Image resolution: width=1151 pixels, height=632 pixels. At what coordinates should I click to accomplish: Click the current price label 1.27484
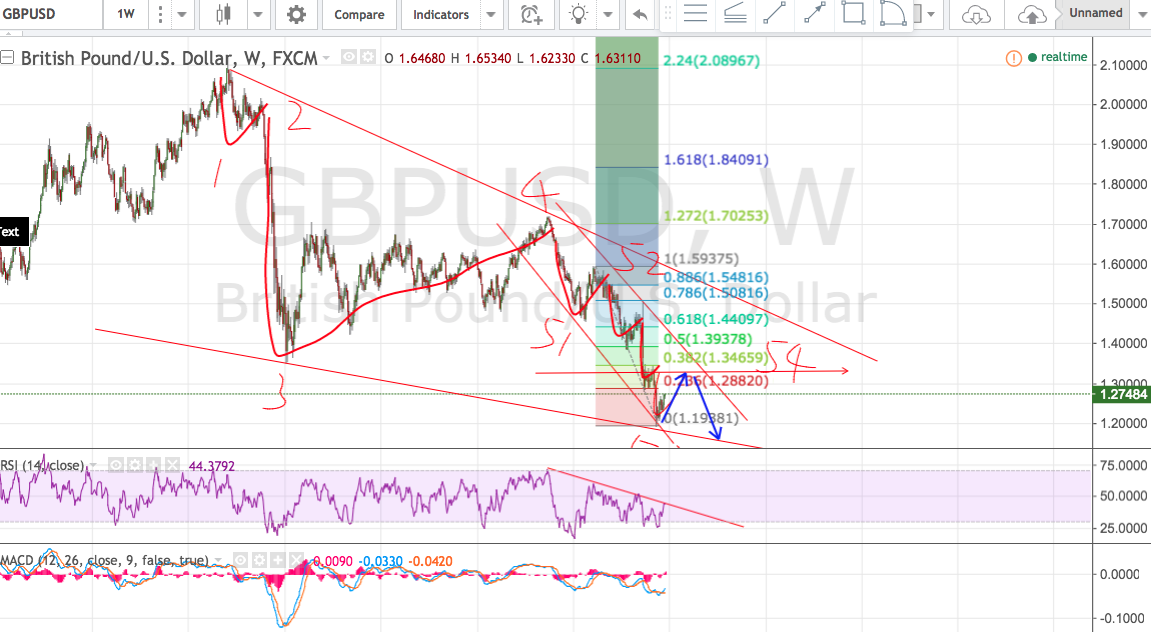1122,395
